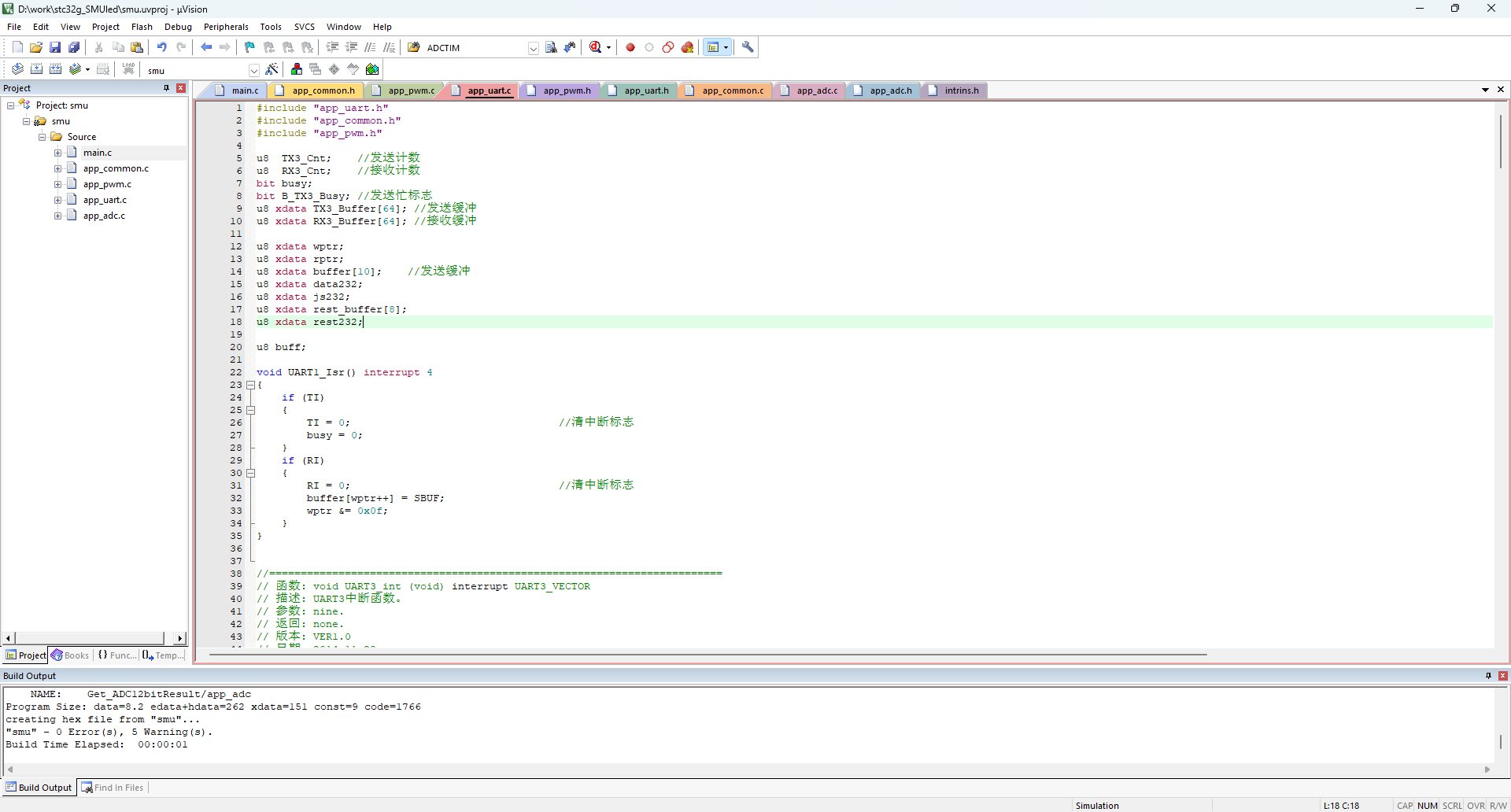This screenshot has width=1511, height=812.
Task: Show the Books panel tab
Action: coord(70,655)
